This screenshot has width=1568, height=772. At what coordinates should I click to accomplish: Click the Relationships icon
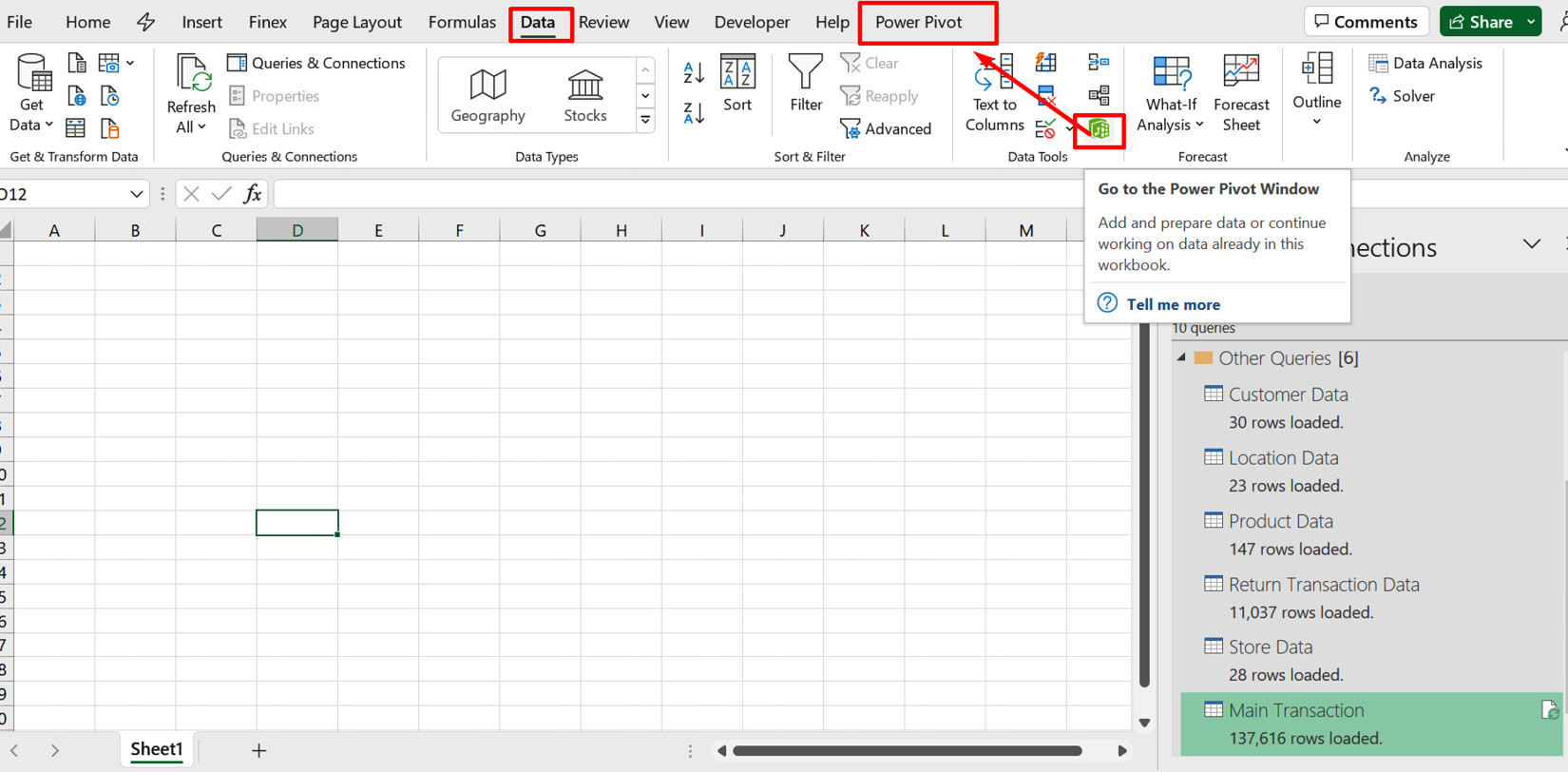click(x=1099, y=95)
